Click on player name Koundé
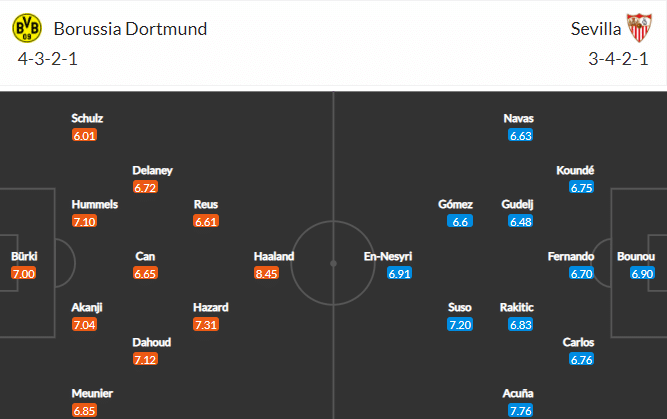 (575, 170)
